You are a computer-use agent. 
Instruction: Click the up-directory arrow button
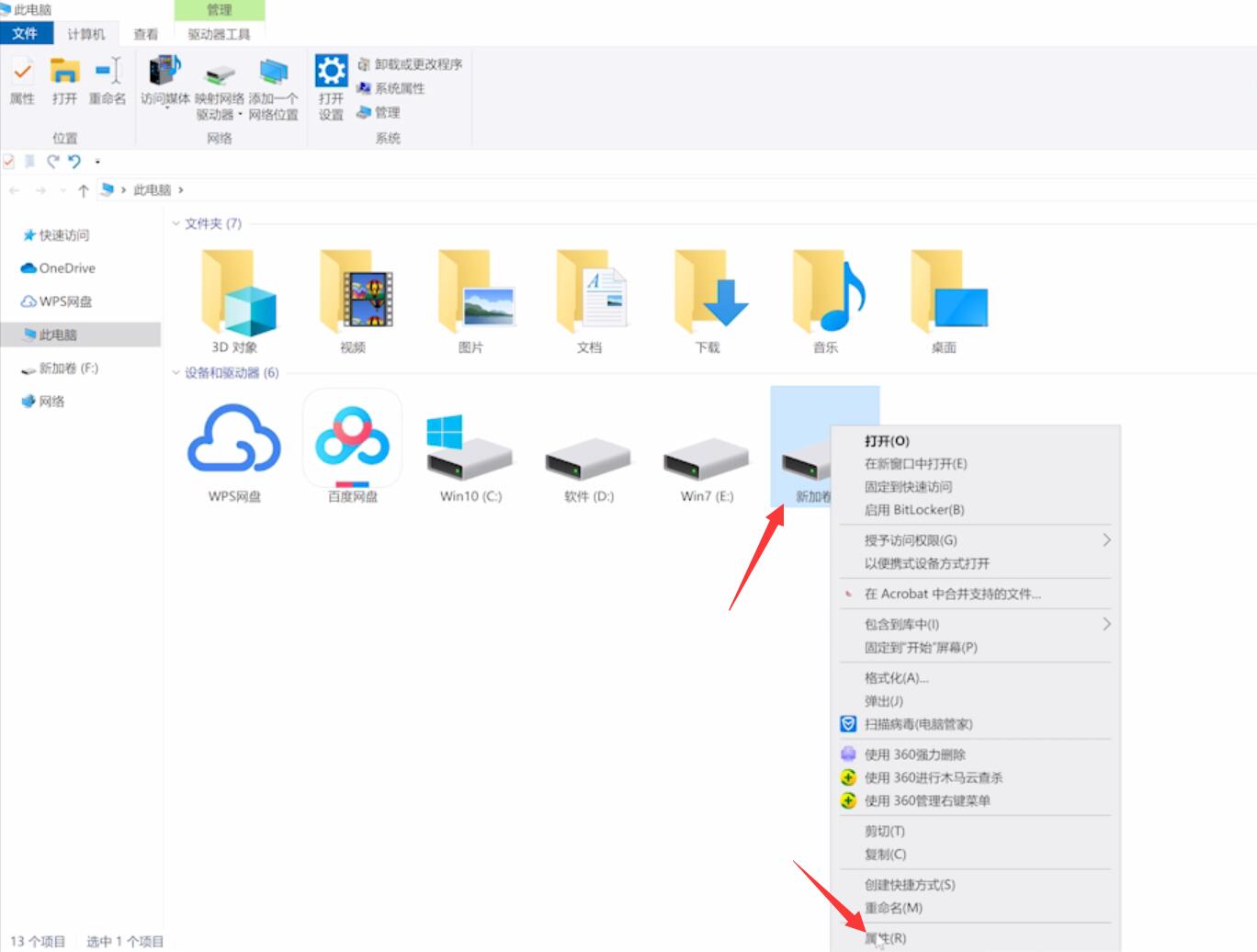click(x=84, y=190)
